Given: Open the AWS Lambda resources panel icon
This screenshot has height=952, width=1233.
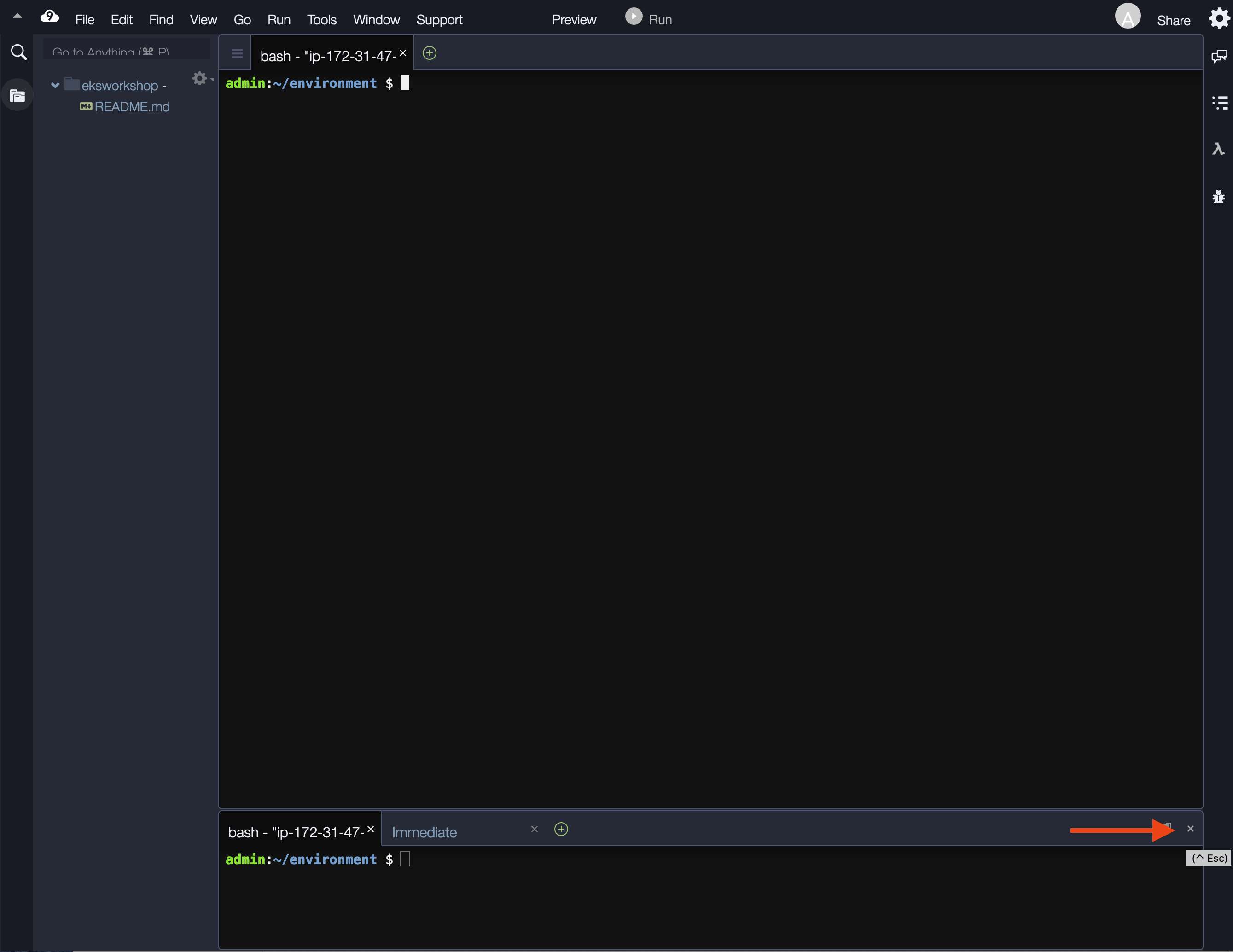Looking at the screenshot, I should [x=1218, y=149].
